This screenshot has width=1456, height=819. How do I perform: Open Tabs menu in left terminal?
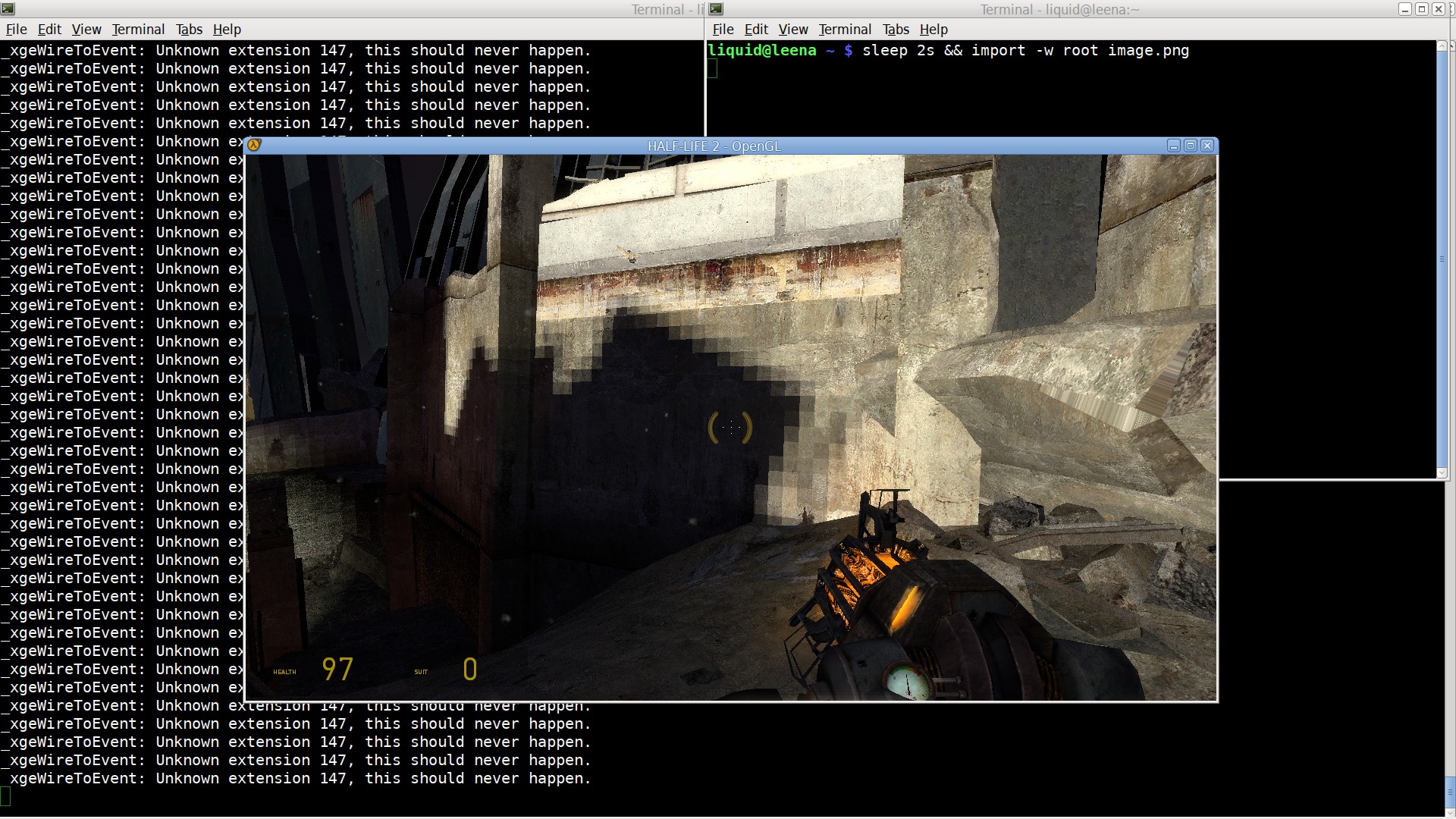[189, 30]
